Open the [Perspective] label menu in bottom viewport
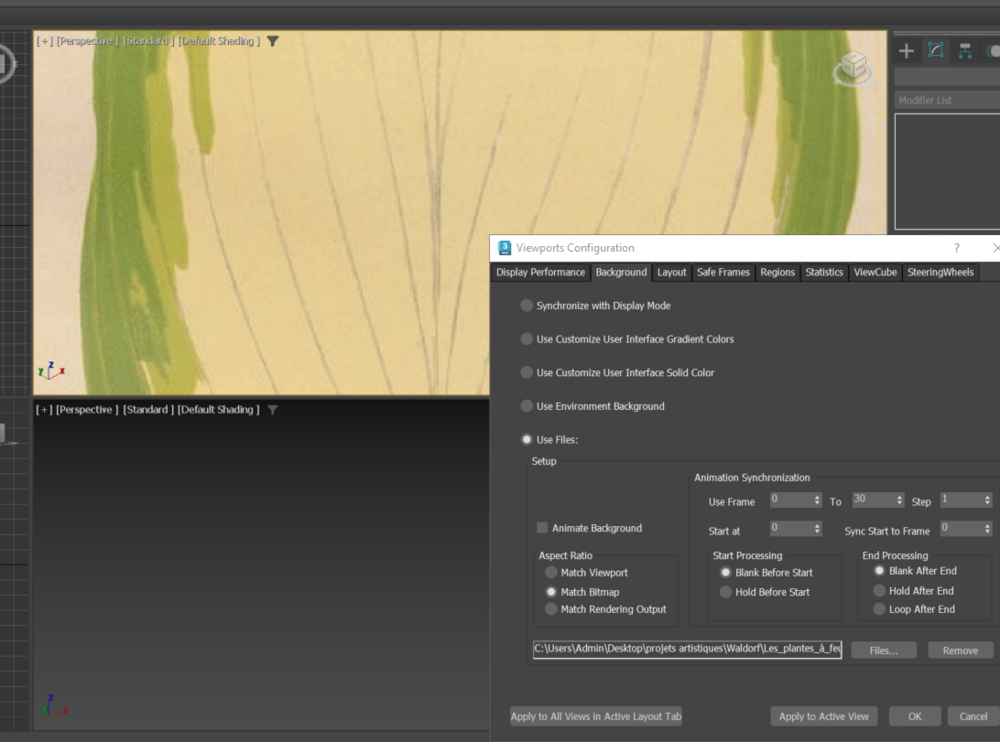1000x742 pixels. pyautogui.click(x=87, y=410)
